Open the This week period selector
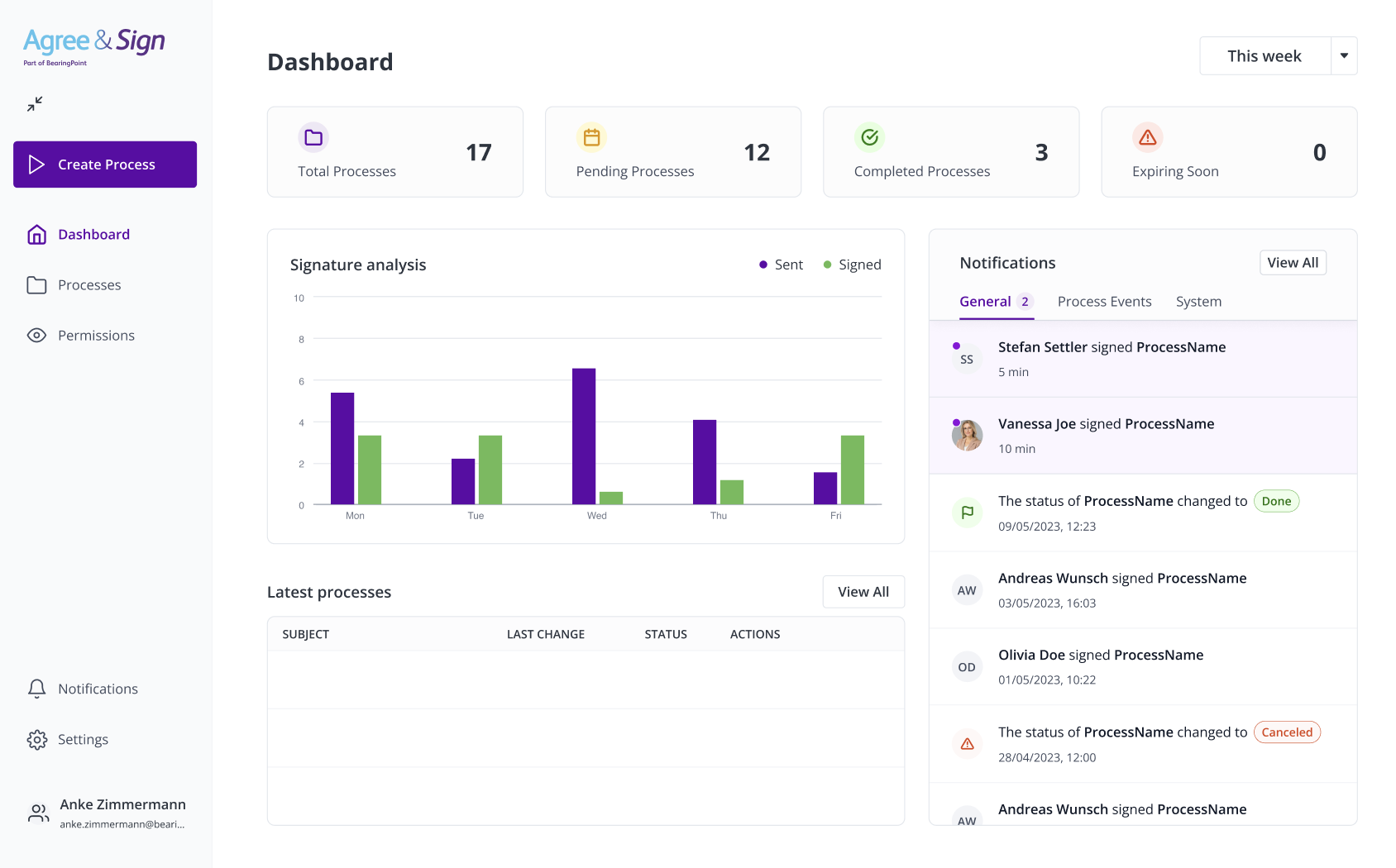Viewport: 1396px width, 868px height. pyautogui.click(x=1265, y=56)
